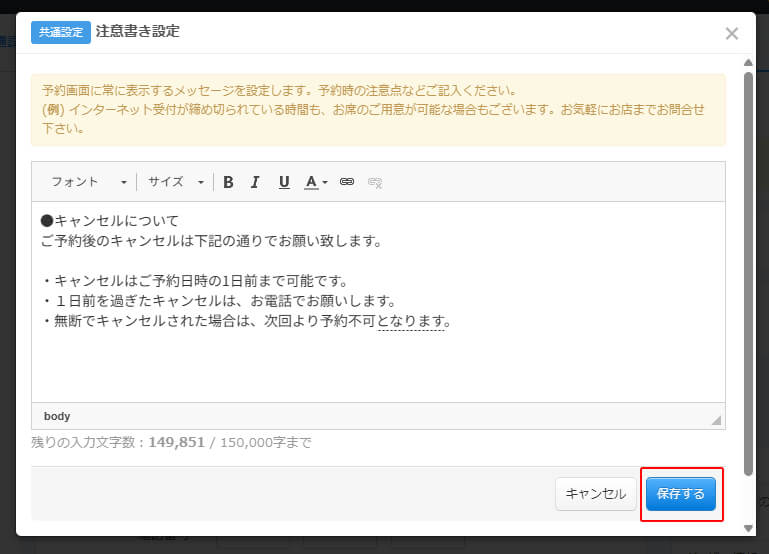
Task: Expand the サイズ dropdown
Action: [x=175, y=182]
